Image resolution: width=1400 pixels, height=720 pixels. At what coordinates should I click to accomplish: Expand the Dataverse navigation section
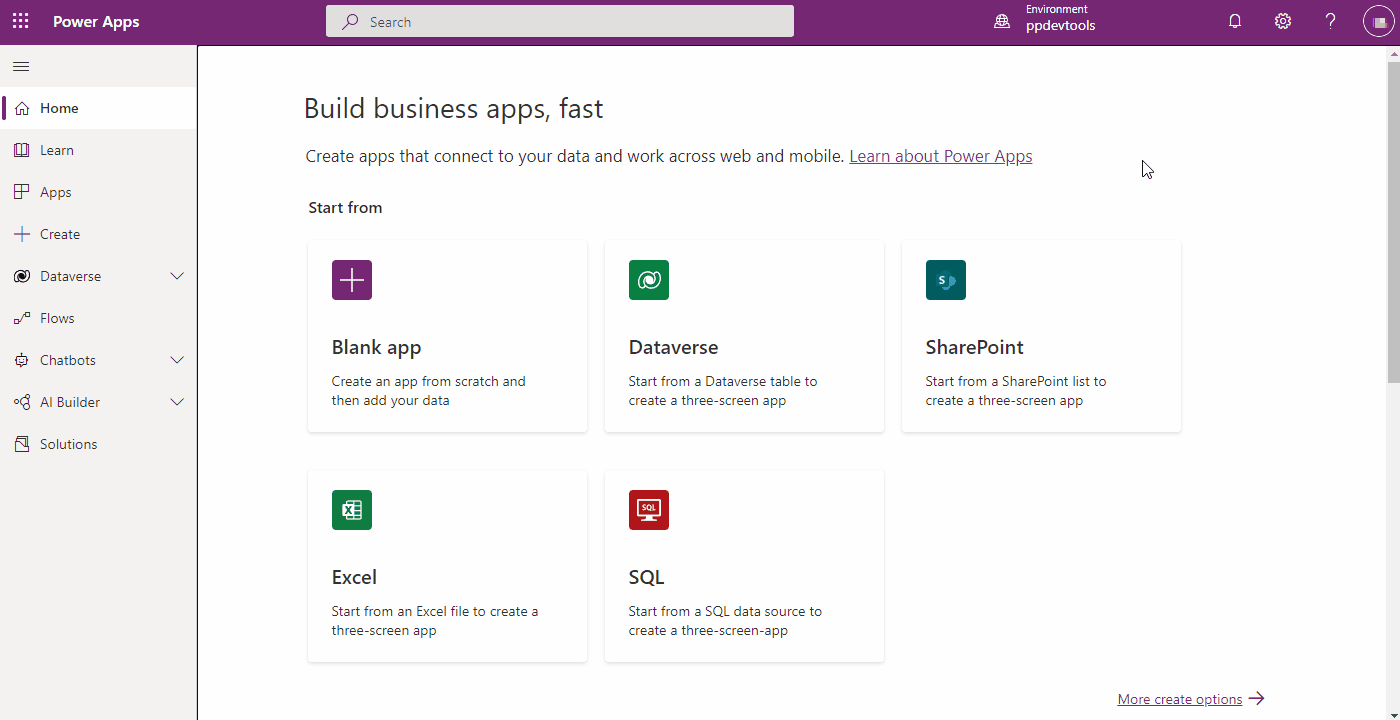click(177, 276)
